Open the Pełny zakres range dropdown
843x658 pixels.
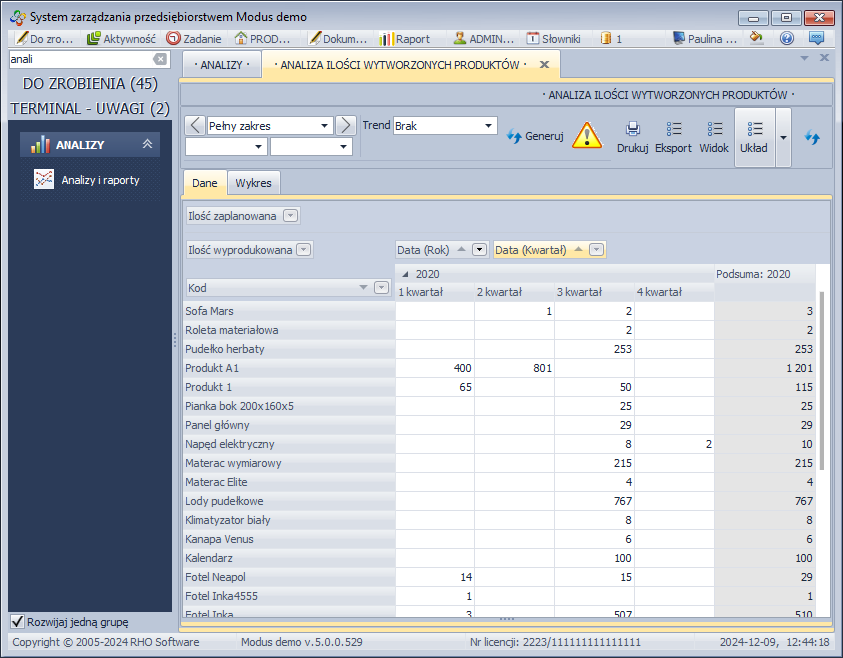tap(325, 126)
